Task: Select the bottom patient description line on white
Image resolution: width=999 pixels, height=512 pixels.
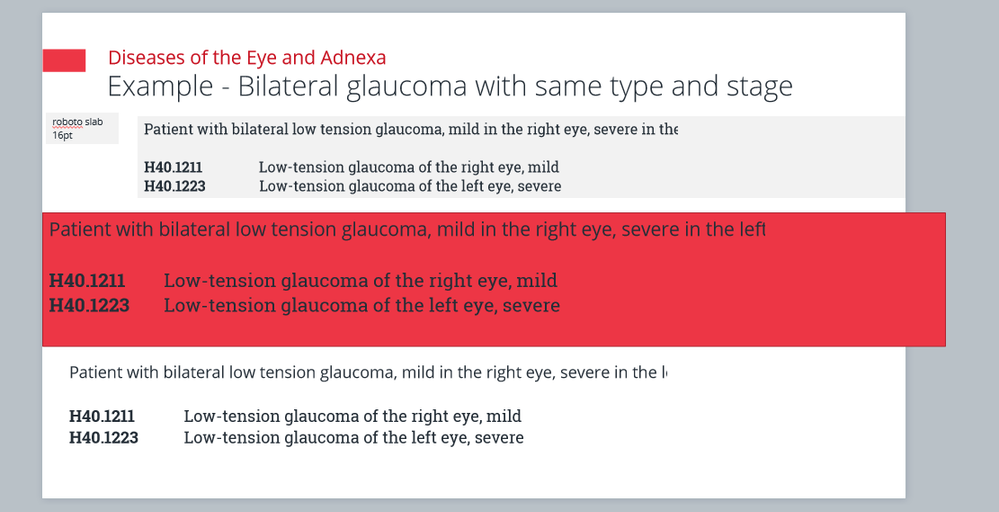Action: point(368,373)
